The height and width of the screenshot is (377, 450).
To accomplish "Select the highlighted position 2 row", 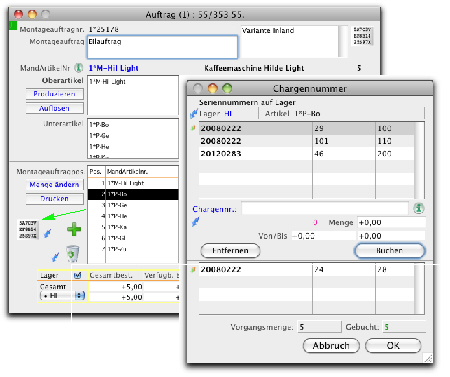I will 133,194.
